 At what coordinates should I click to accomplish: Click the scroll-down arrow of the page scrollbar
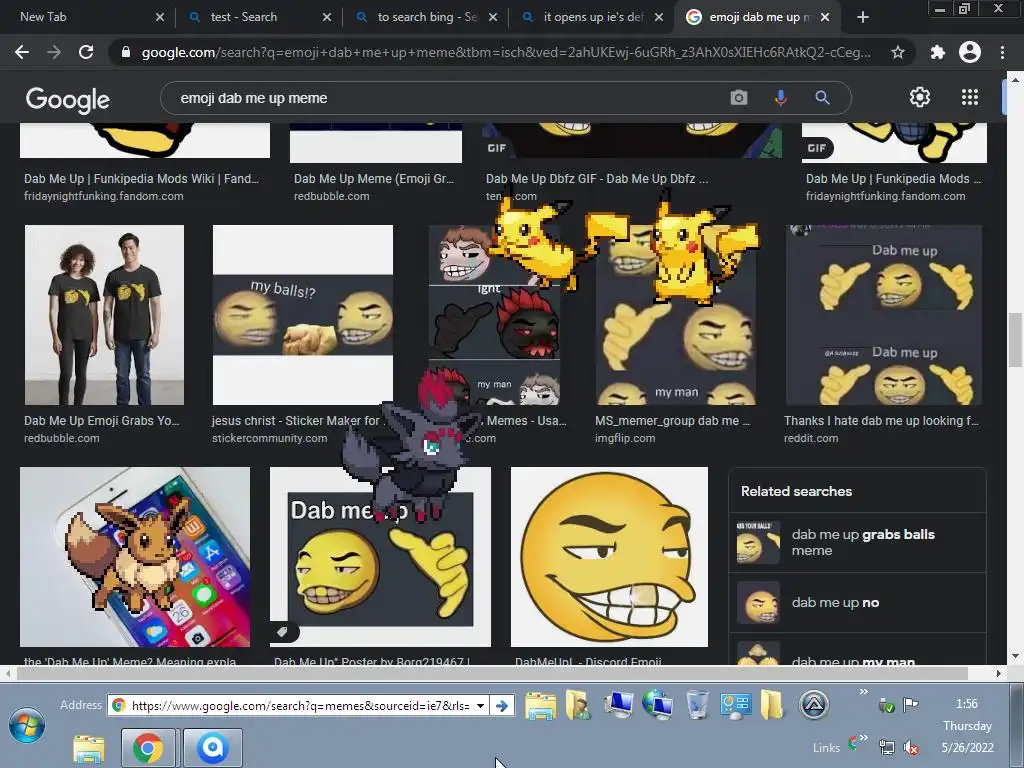1015,656
